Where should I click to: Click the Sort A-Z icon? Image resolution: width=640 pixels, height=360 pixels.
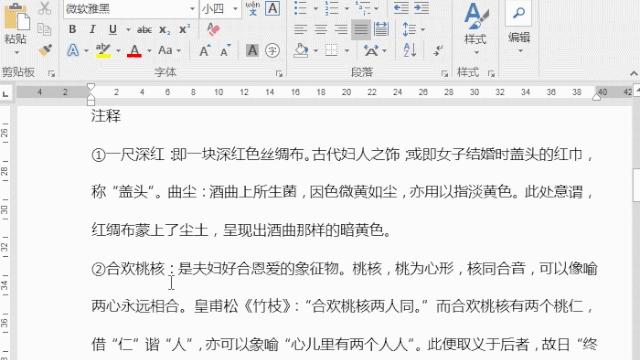409,50
